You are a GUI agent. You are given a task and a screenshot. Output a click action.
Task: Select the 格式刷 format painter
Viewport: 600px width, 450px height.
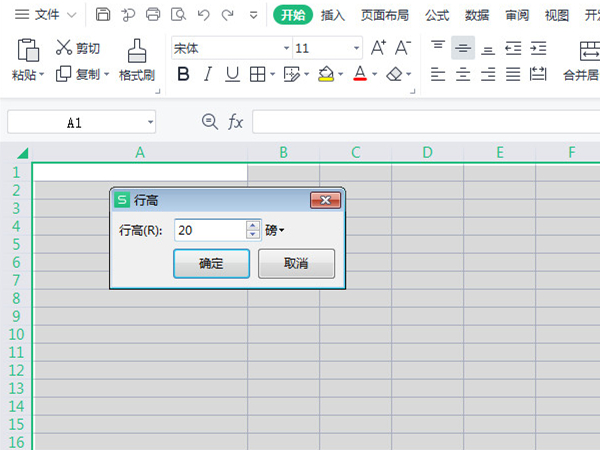coord(137,60)
